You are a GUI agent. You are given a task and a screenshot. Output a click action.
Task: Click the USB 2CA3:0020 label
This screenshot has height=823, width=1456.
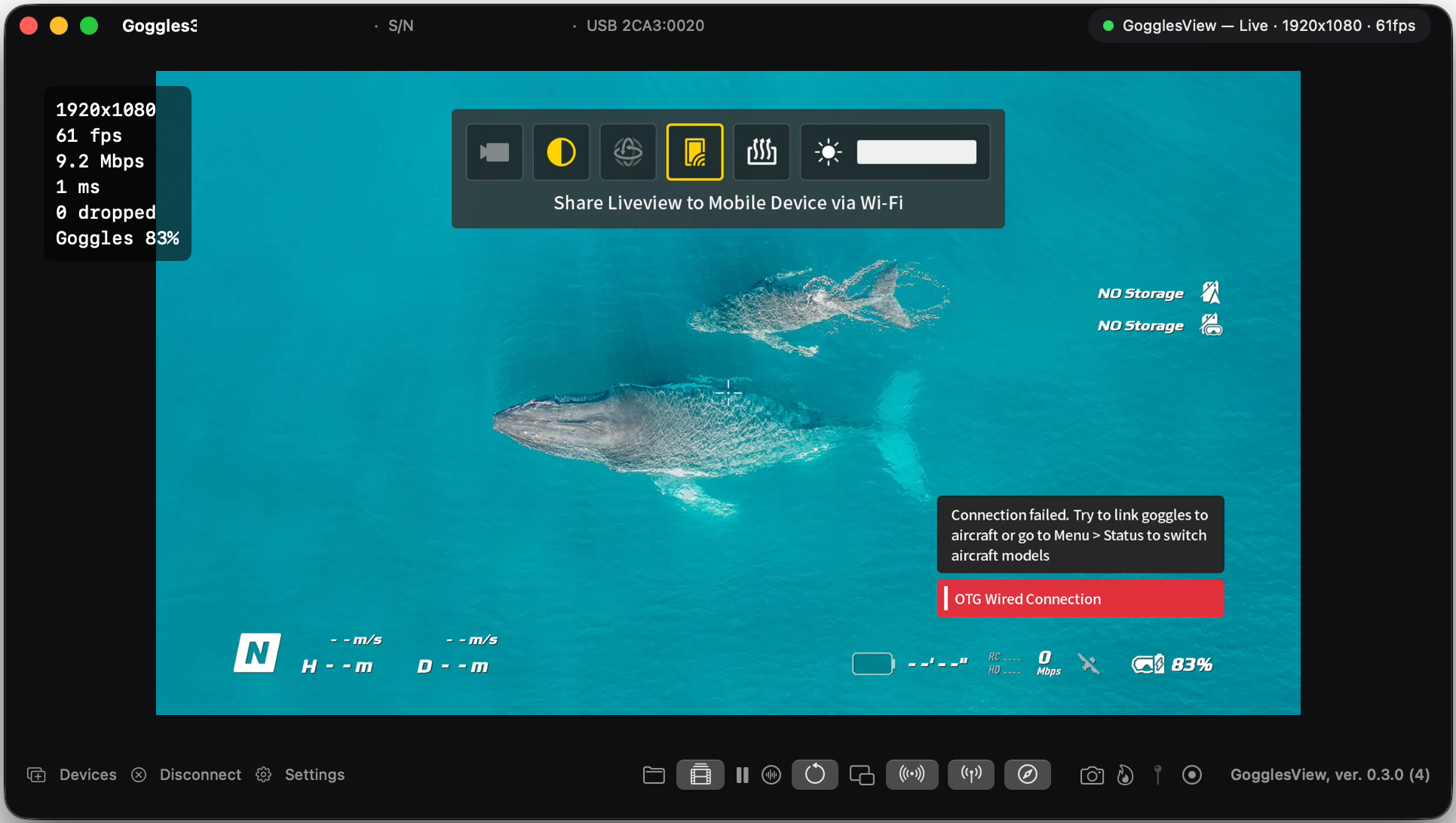click(x=645, y=26)
